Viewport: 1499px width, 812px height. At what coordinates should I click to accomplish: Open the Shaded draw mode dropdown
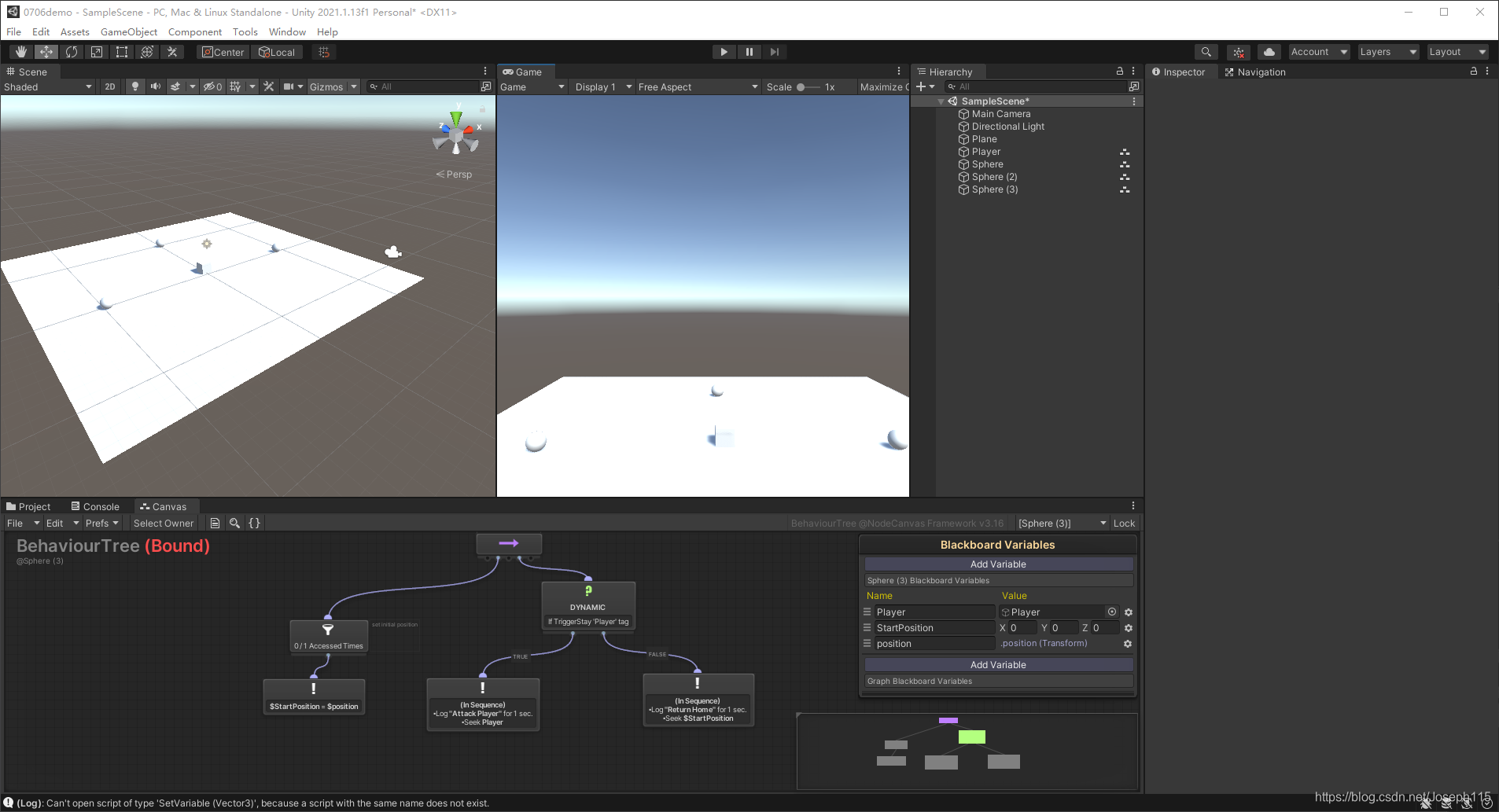[x=47, y=86]
